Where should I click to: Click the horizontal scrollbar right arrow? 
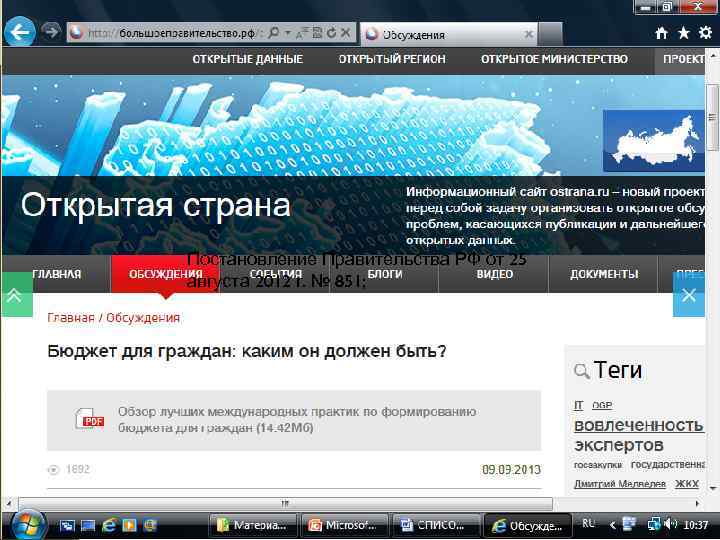click(698, 504)
